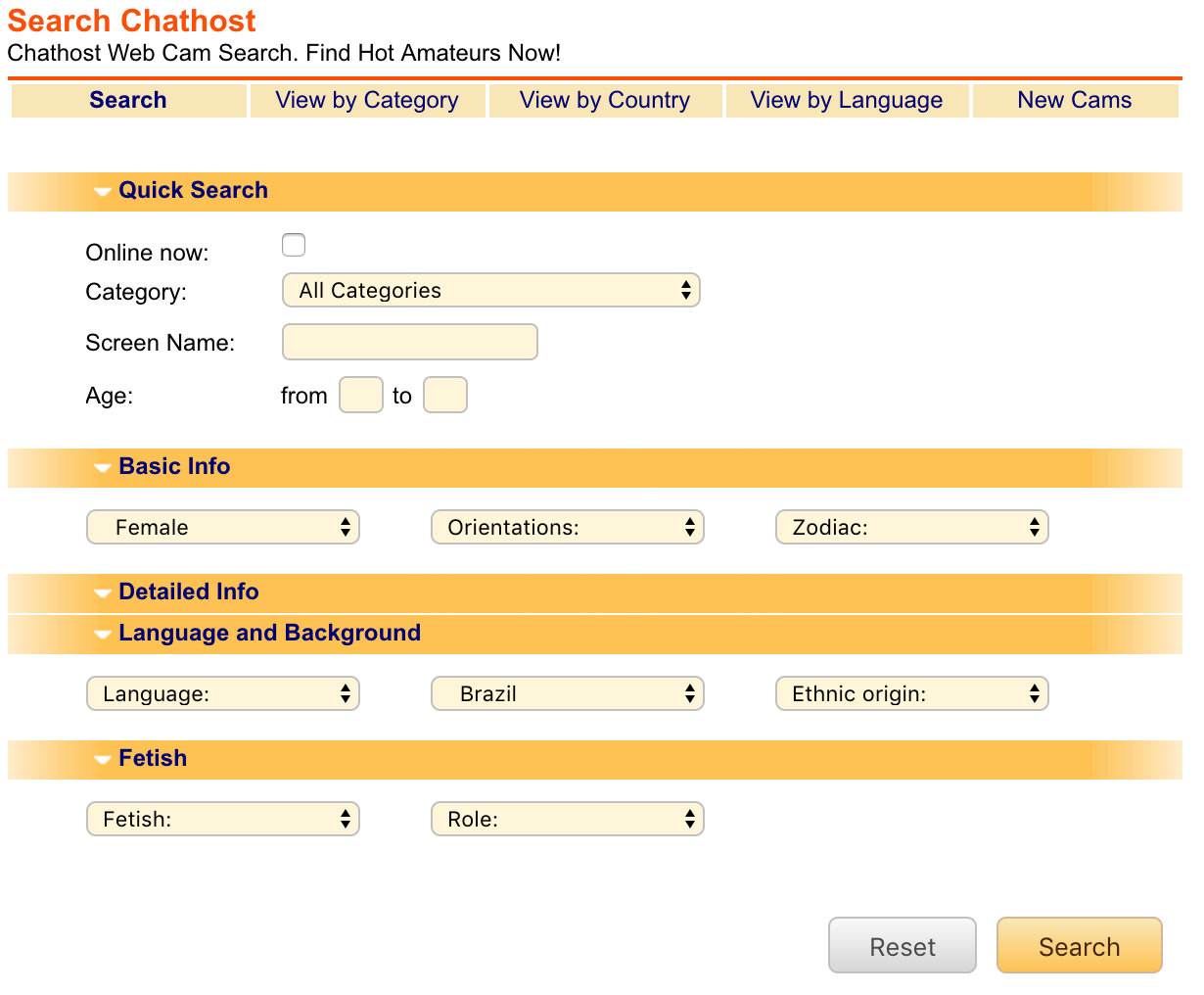Open the All Categories dropdown
The width and height of the screenshot is (1204, 995).
[491, 290]
